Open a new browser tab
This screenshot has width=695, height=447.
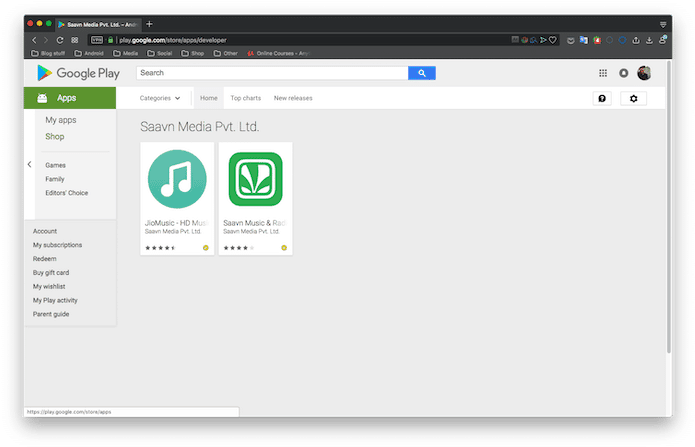click(x=149, y=24)
